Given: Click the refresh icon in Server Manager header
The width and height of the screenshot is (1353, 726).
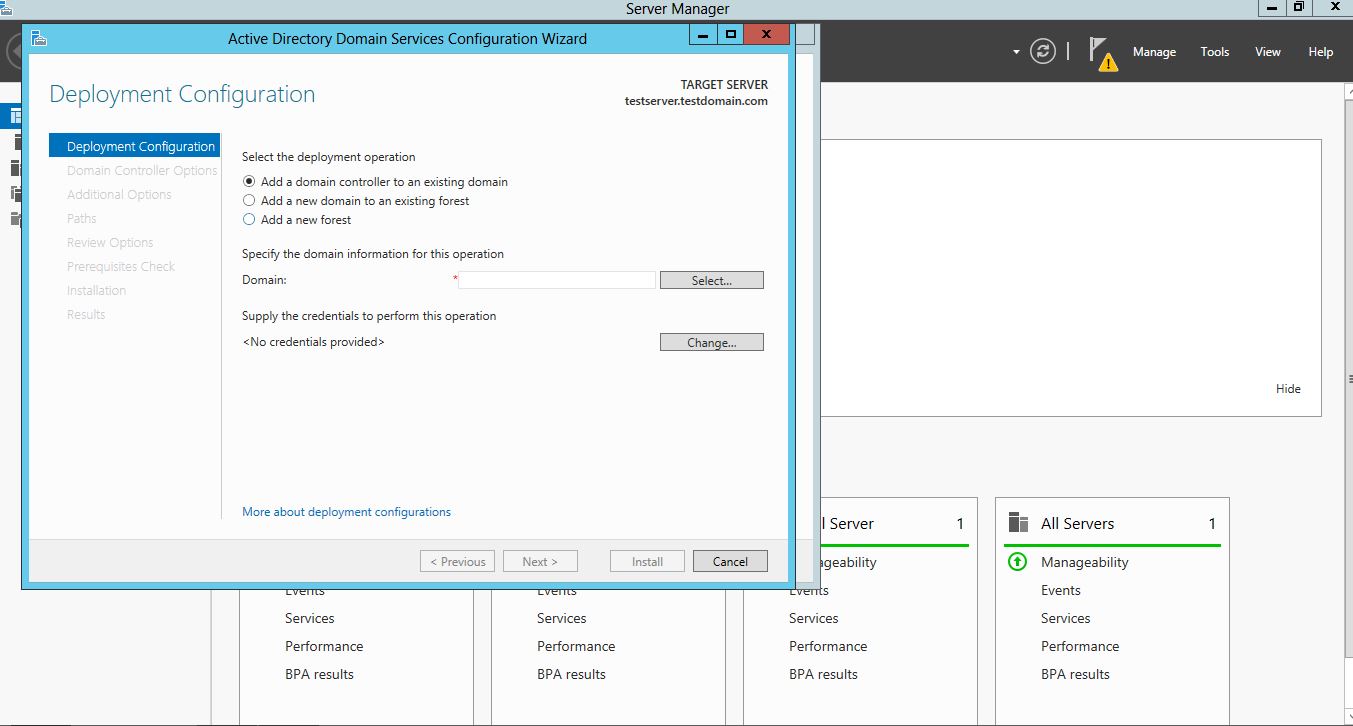Looking at the screenshot, I should point(1043,52).
